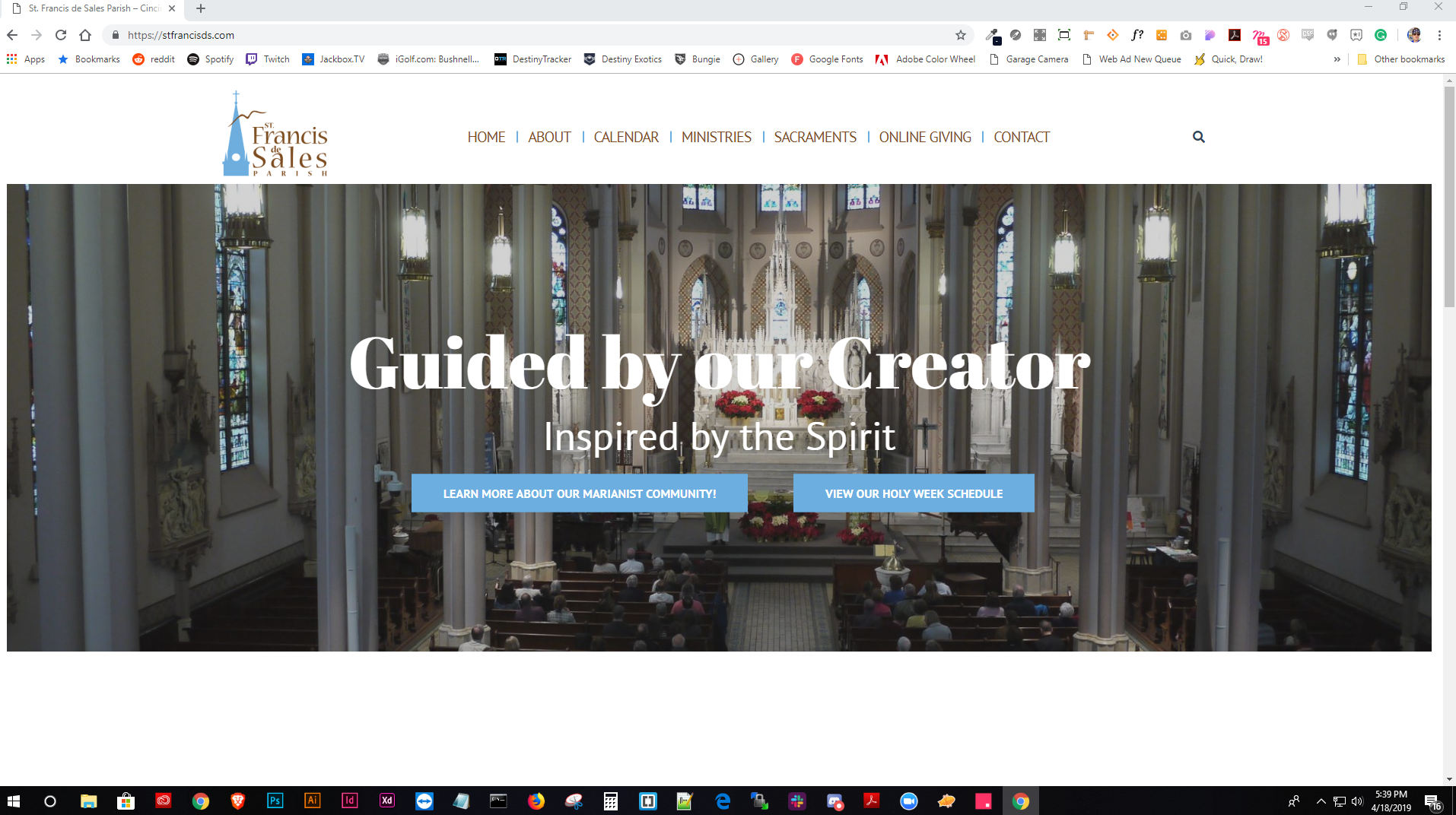The image size is (1456, 815).
Task: Bookmark this page with the star icon
Action: coord(961,35)
